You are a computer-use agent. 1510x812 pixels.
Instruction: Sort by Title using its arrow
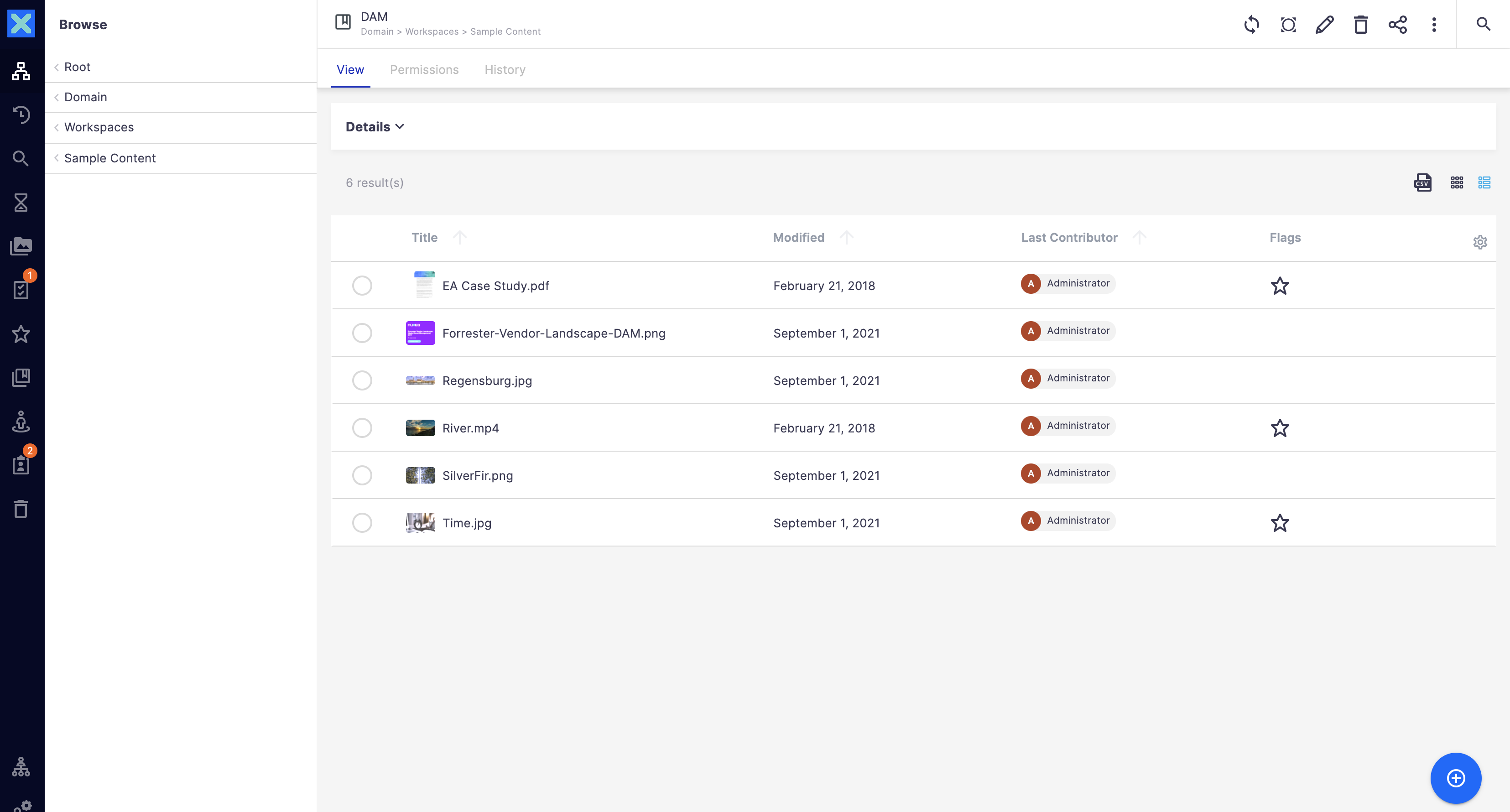coord(459,238)
